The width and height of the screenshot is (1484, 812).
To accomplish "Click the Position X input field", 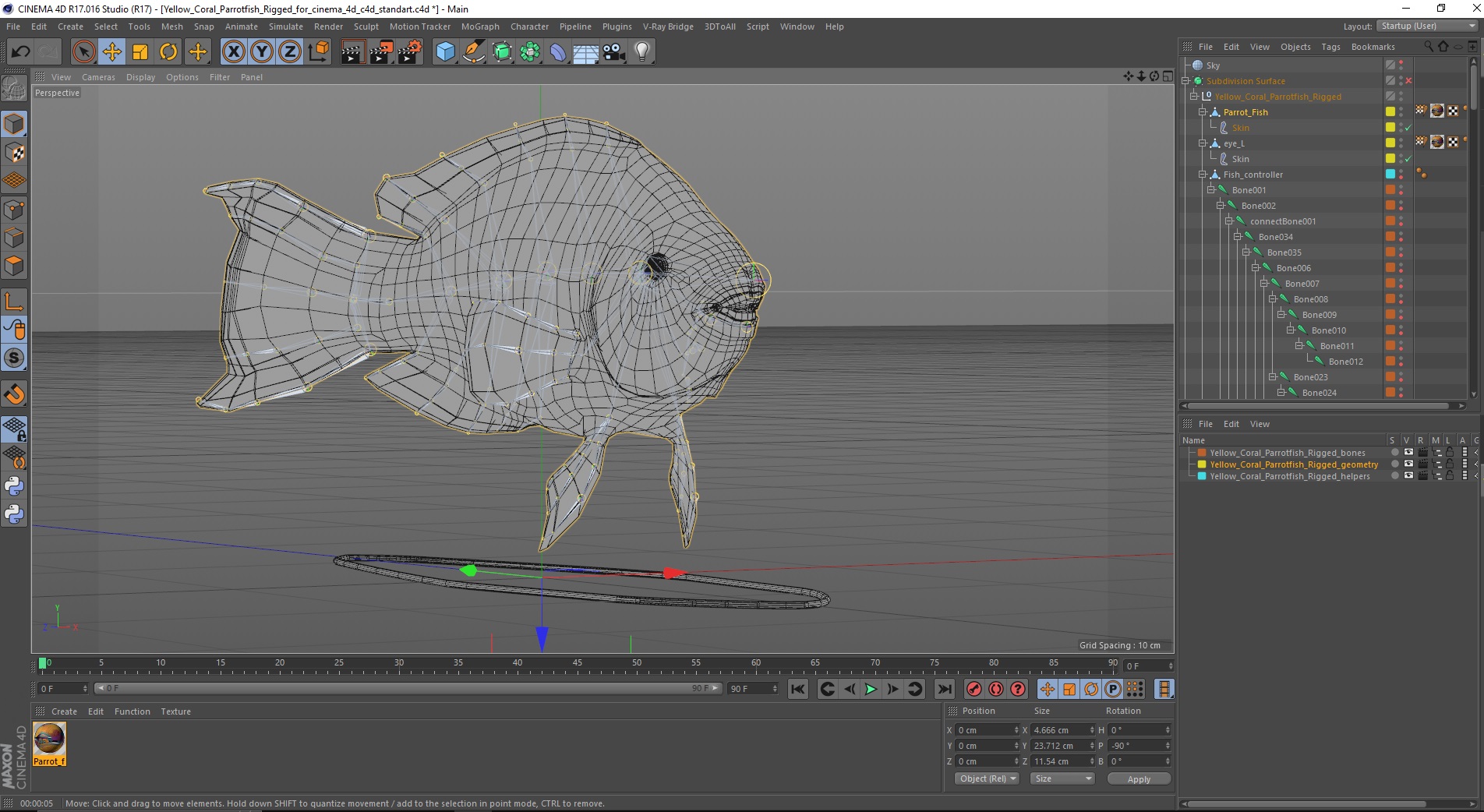I will [x=987, y=730].
